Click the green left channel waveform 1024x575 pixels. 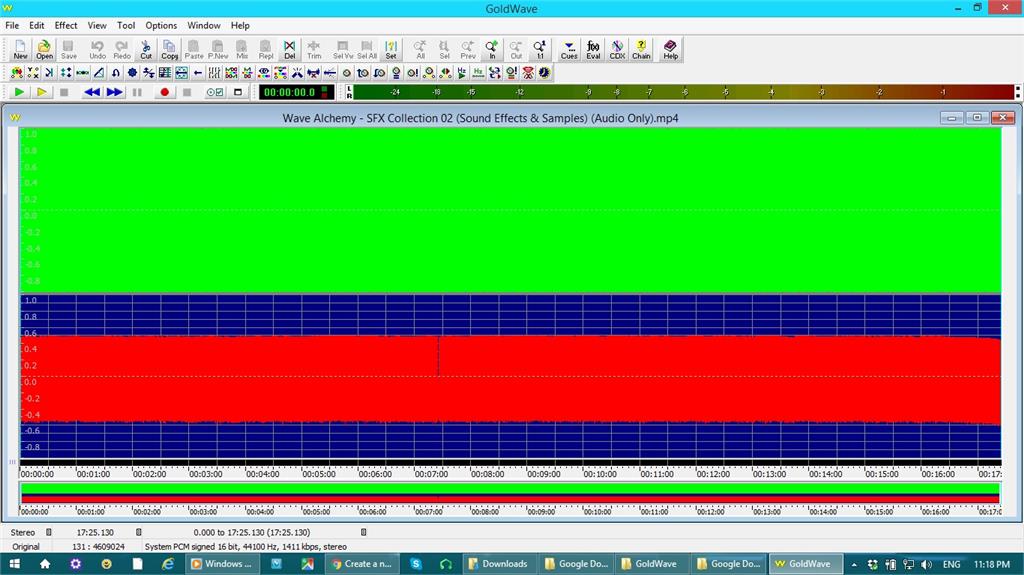(x=511, y=210)
